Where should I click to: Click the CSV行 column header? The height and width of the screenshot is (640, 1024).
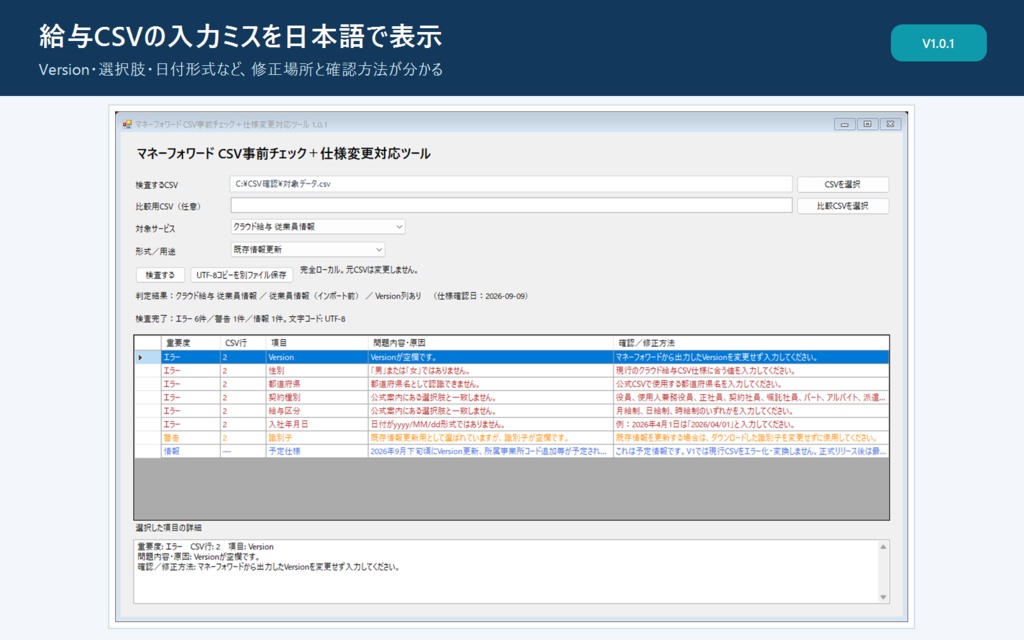click(x=242, y=343)
